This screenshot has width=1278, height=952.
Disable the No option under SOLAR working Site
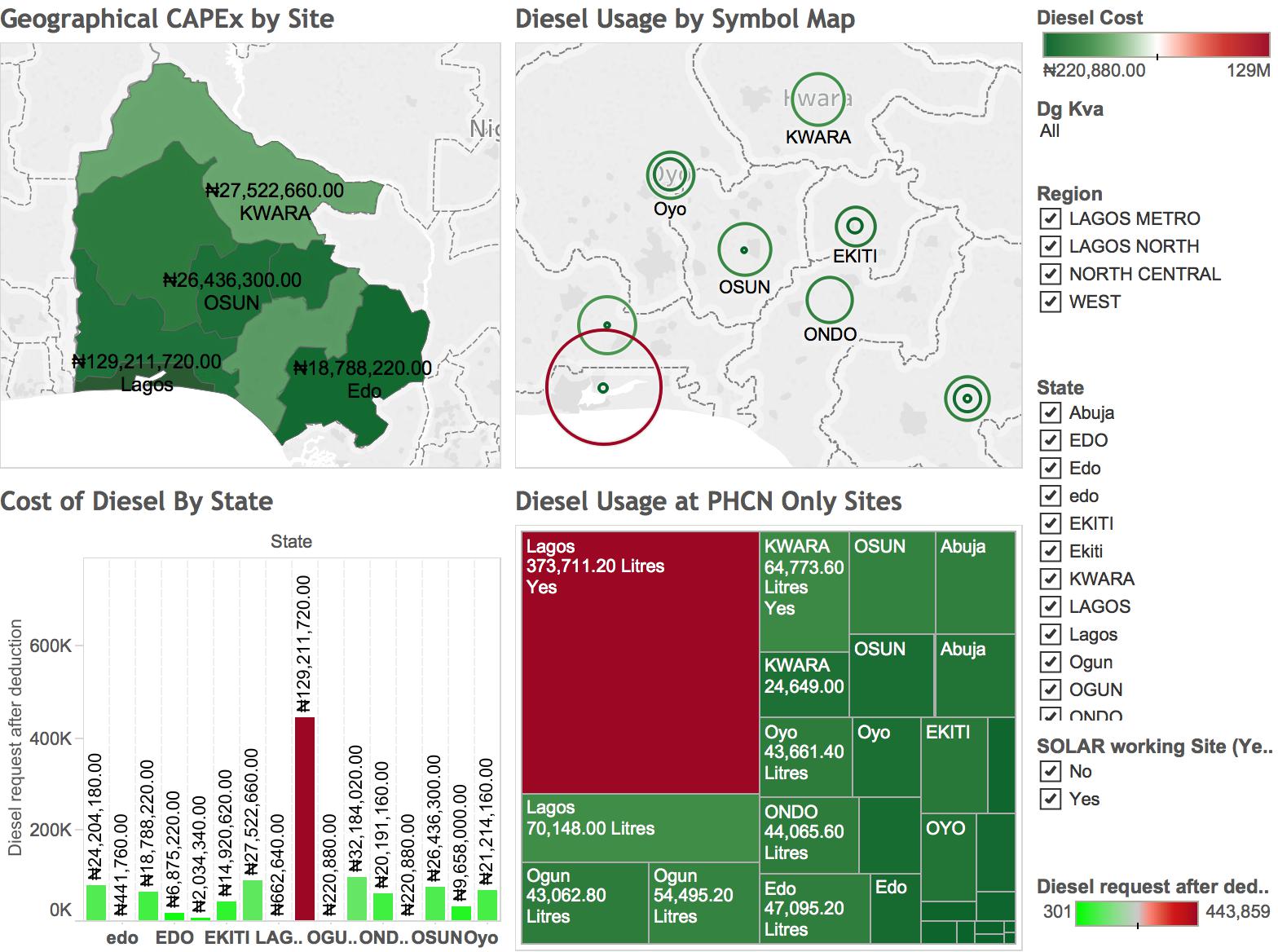tap(1050, 771)
